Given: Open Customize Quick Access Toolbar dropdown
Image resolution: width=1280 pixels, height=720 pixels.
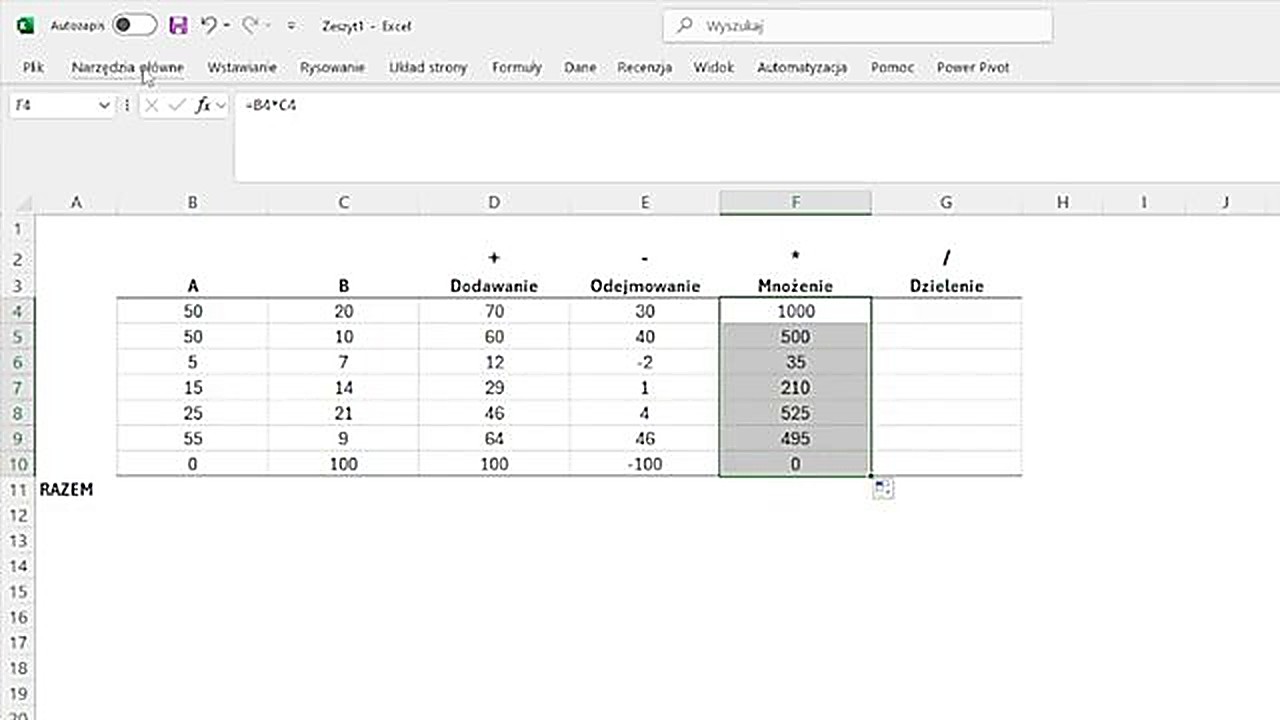Looking at the screenshot, I should pos(291,26).
